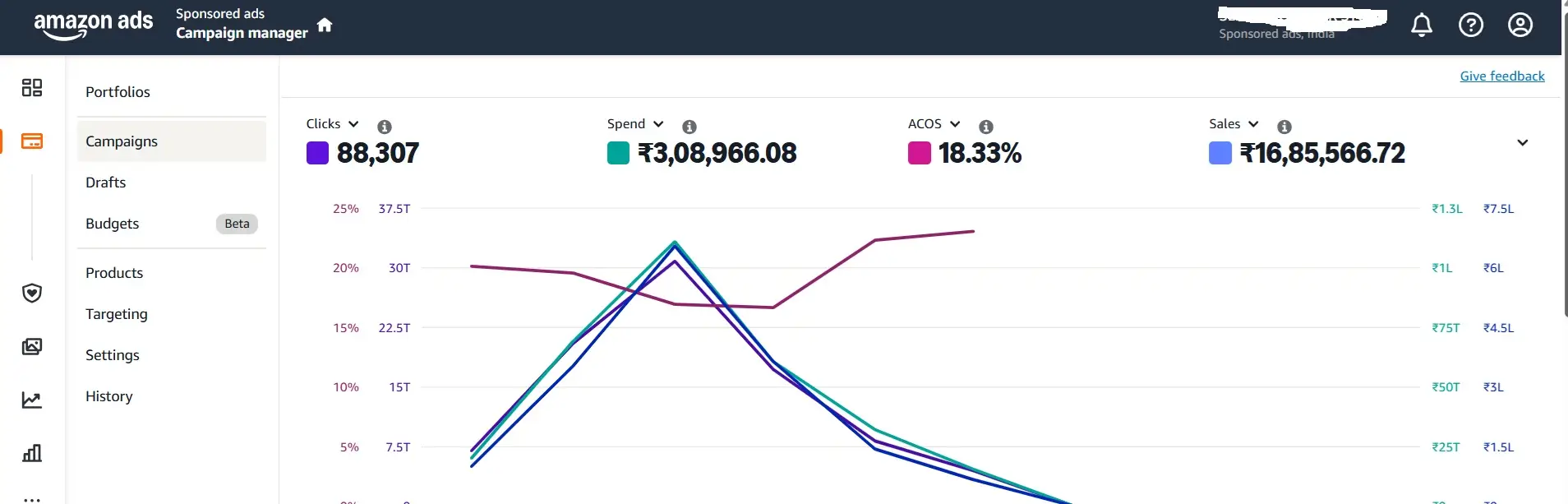Click the Give feedback link
Screen dimensions: 1568x504
[x=1501, y=76]
